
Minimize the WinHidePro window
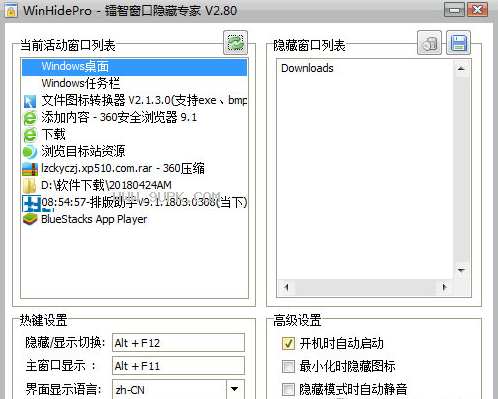pos(454,10)
